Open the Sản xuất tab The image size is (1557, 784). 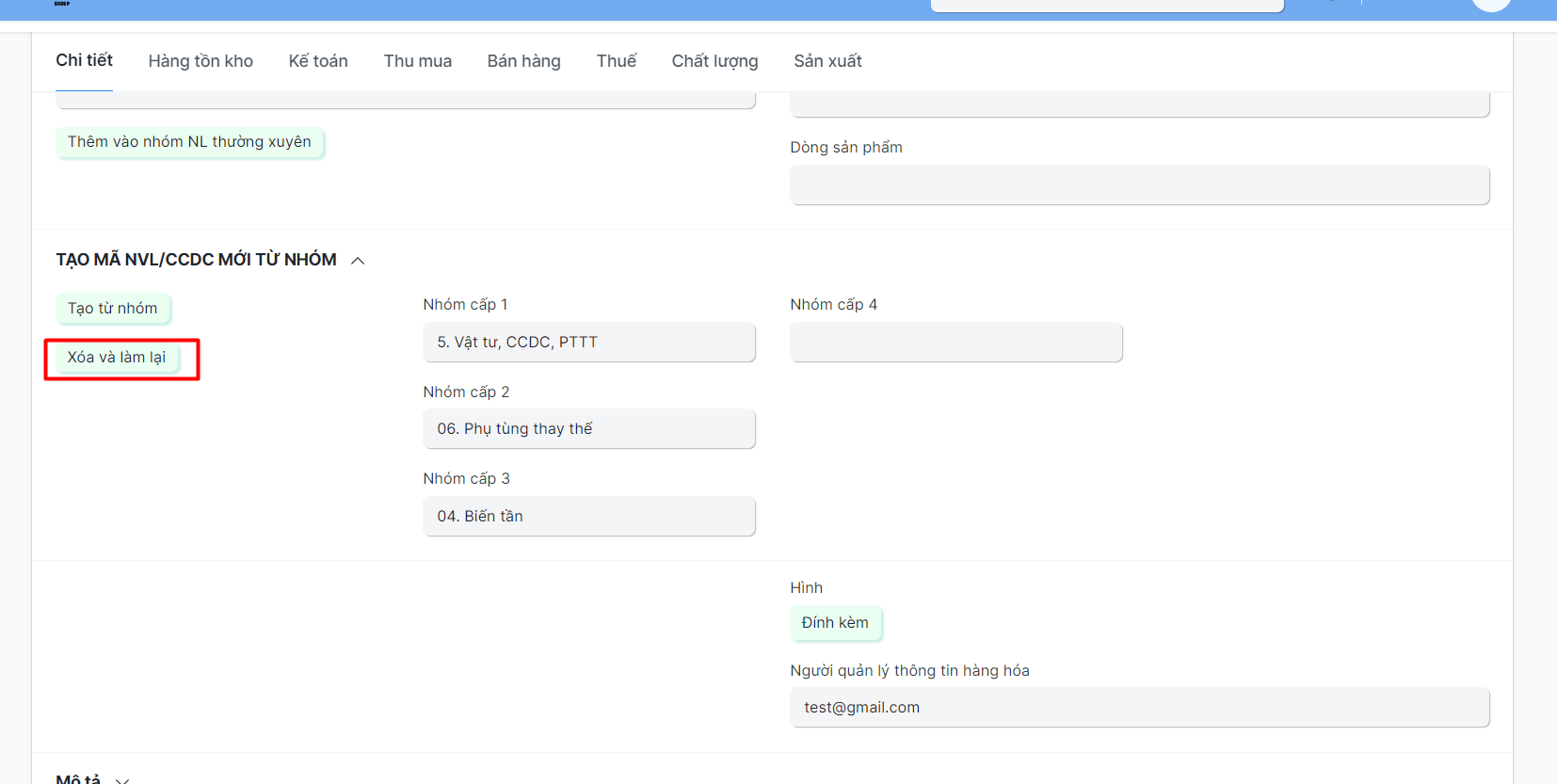[827, 61]
